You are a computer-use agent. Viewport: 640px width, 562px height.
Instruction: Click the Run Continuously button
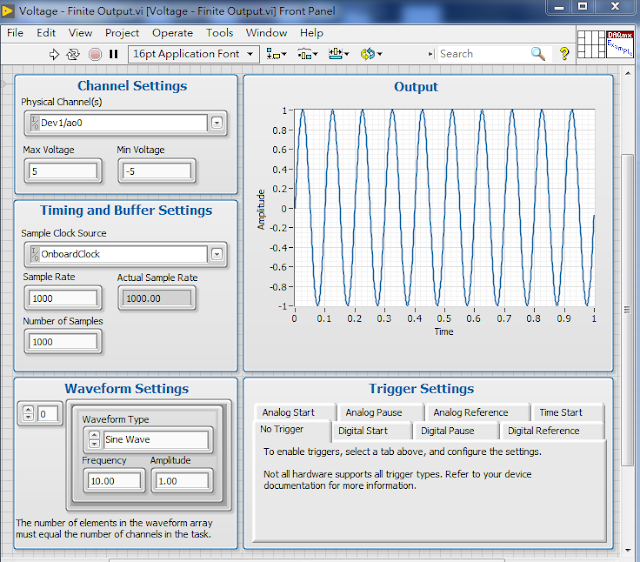[73, 54]
